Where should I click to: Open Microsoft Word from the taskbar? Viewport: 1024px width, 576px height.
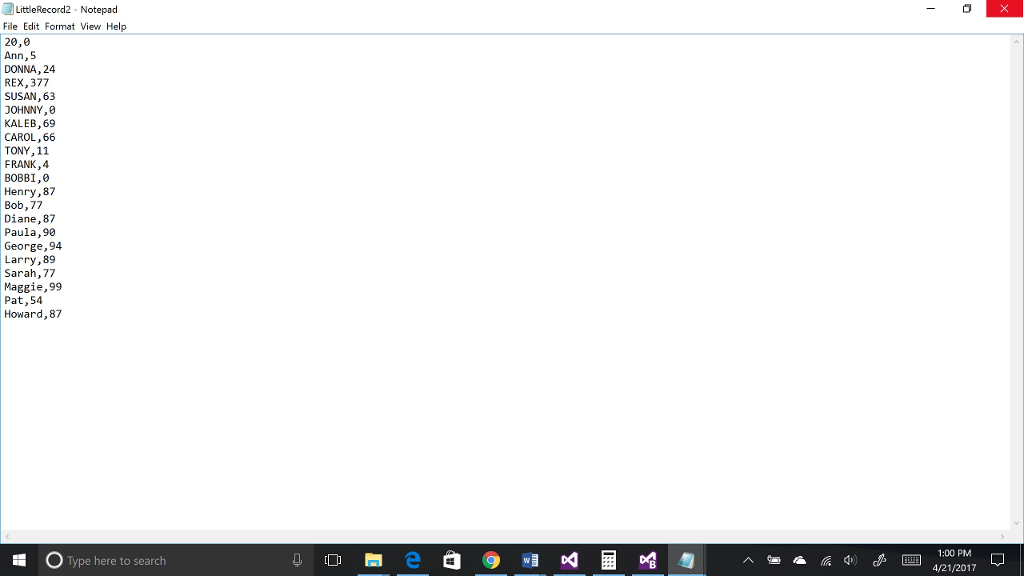coord(530,560)
